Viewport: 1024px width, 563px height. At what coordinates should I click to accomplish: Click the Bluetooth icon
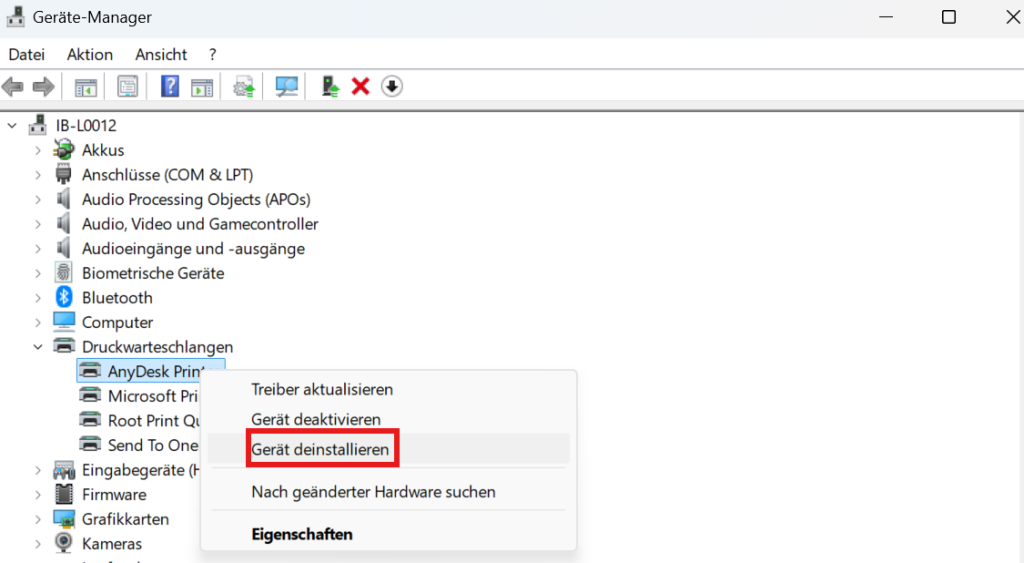pyautogui.click(x=63, y=297)
